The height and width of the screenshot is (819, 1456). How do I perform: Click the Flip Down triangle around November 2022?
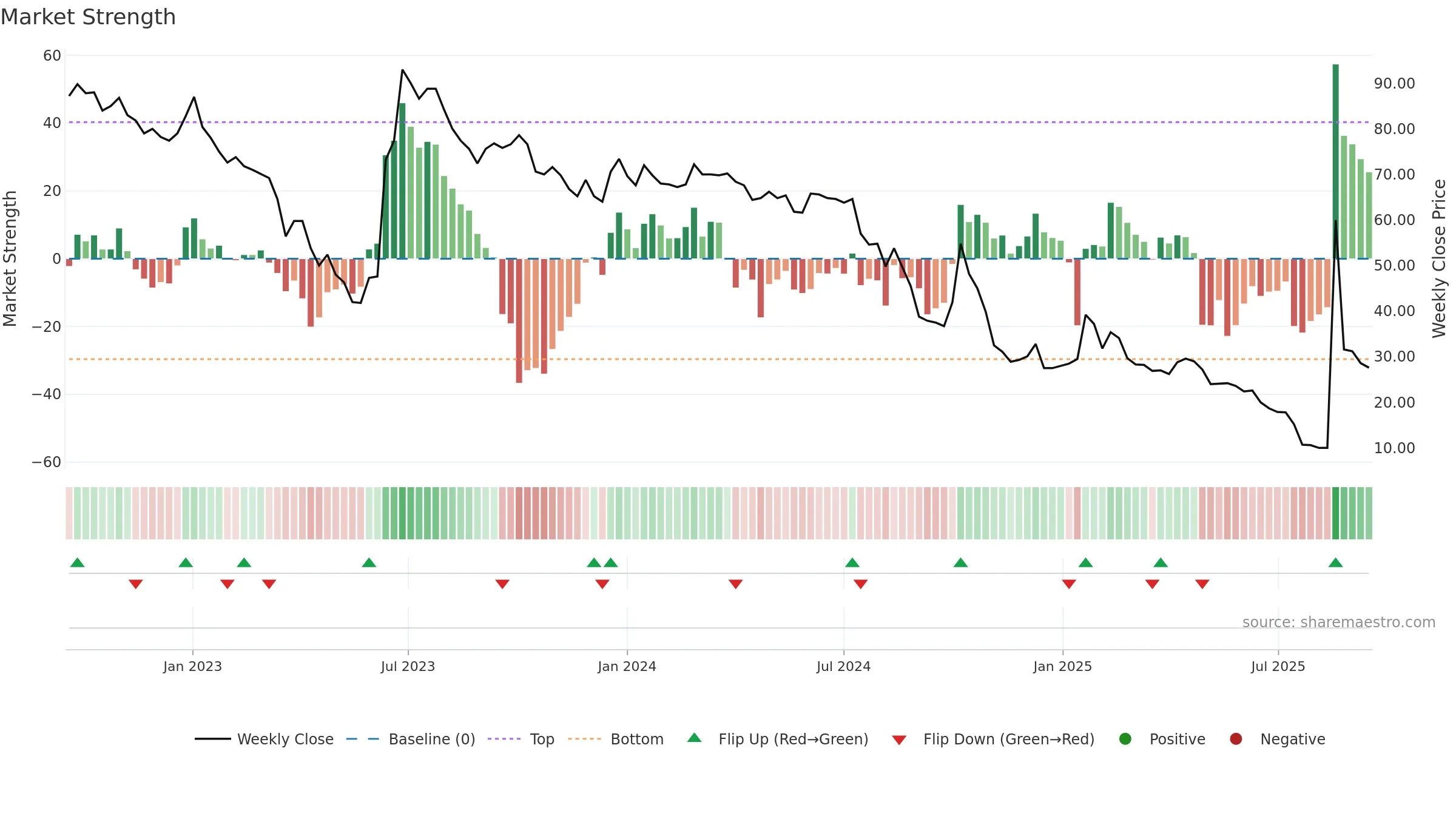point(136,584)
